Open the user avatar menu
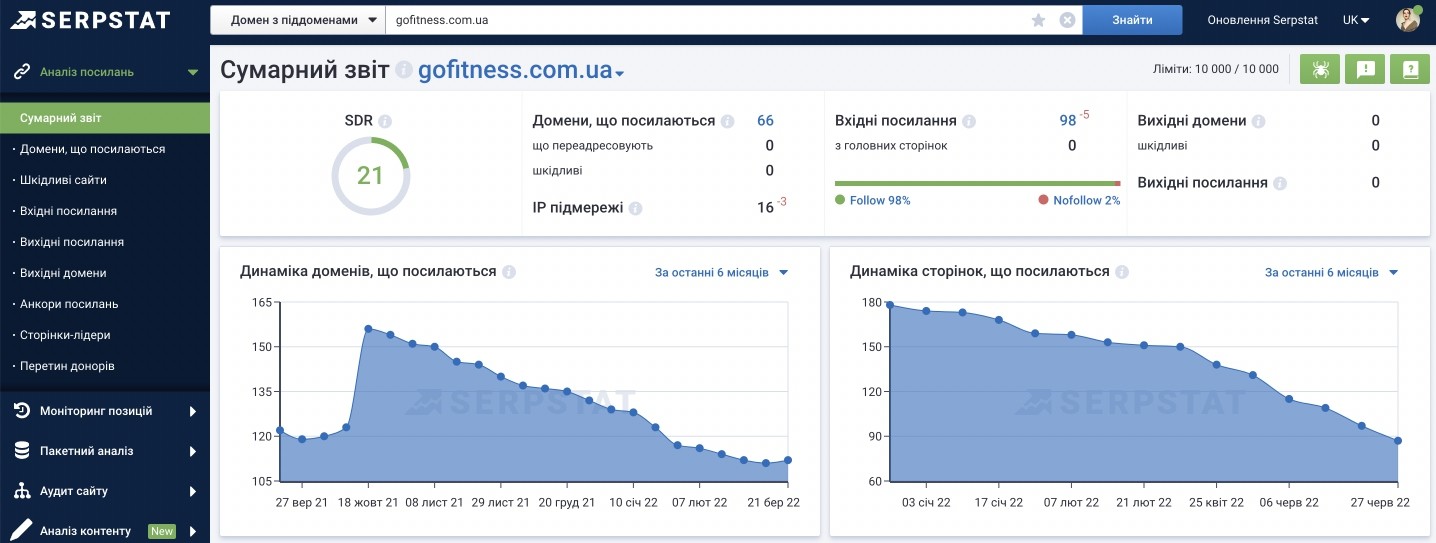 [x=1408, y=19]
